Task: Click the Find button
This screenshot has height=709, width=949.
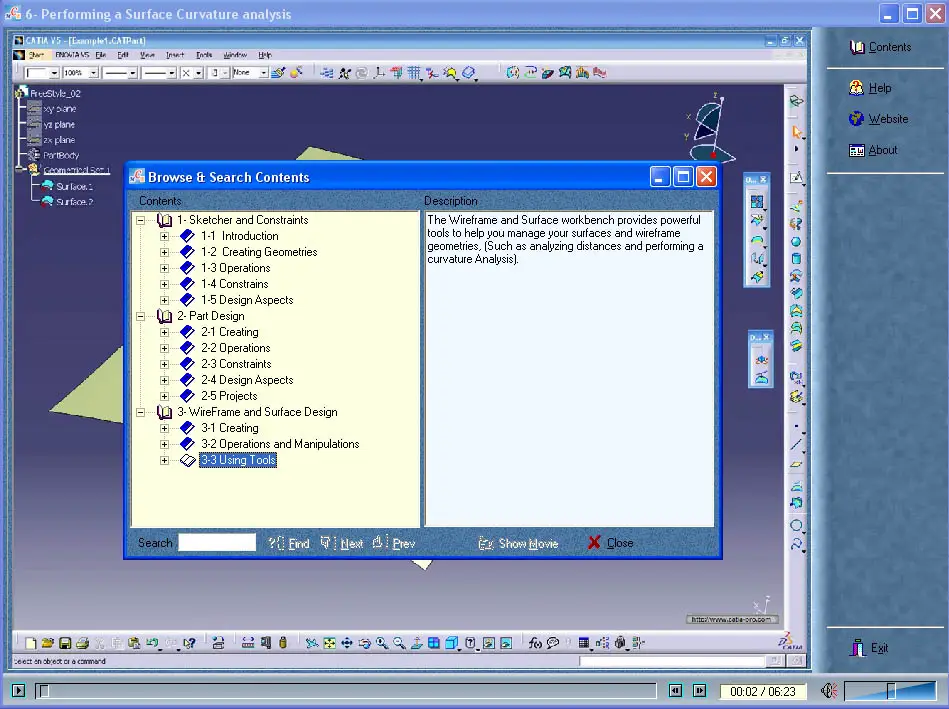Action: (x=289, y=543)
